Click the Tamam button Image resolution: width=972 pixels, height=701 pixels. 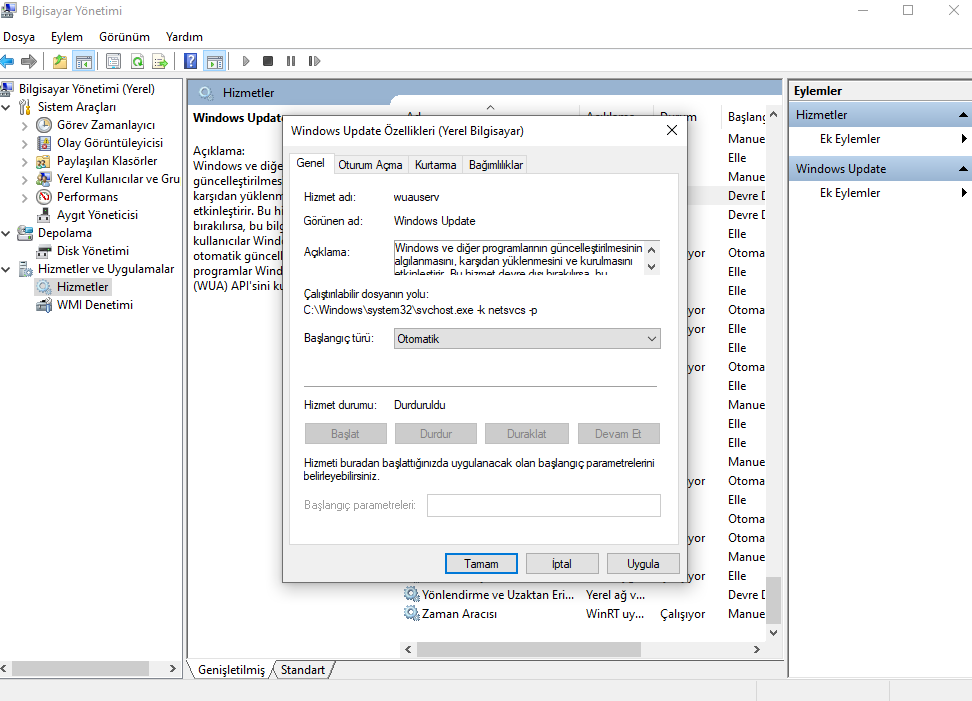click(x=481, y=563)
